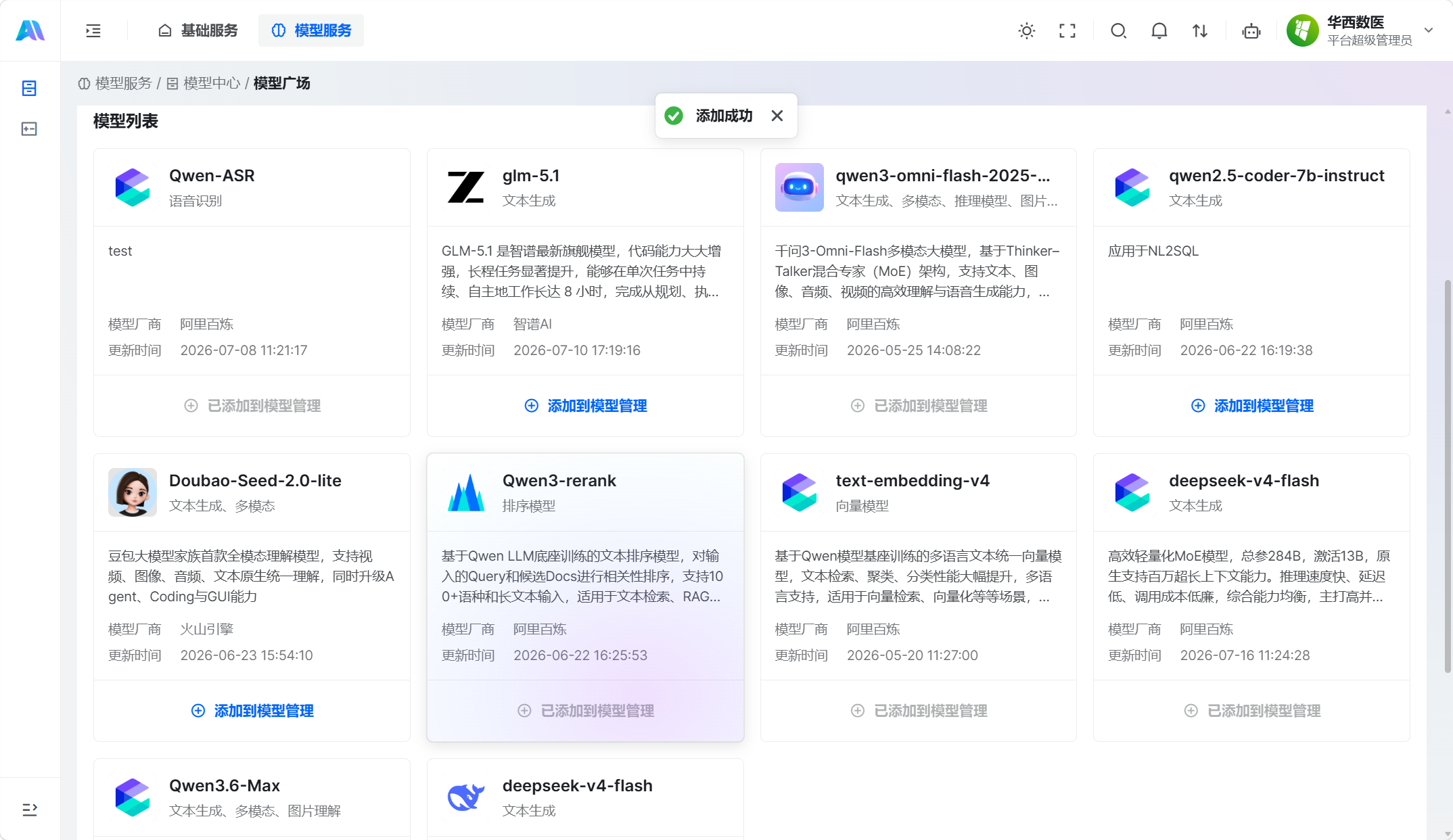
Task: Open the second sidebar panel icon
Action: pos(29,129)
